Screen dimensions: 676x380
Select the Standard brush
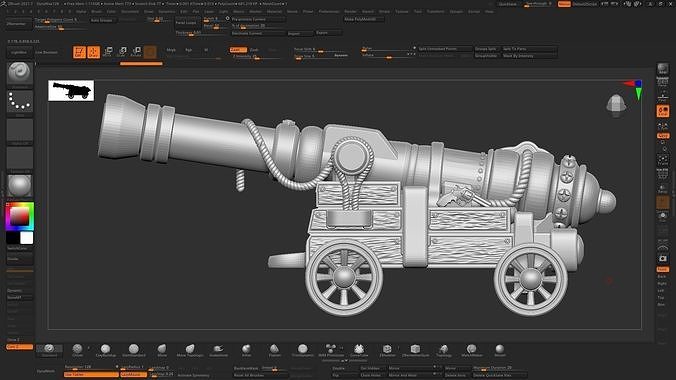pos(49,350)
